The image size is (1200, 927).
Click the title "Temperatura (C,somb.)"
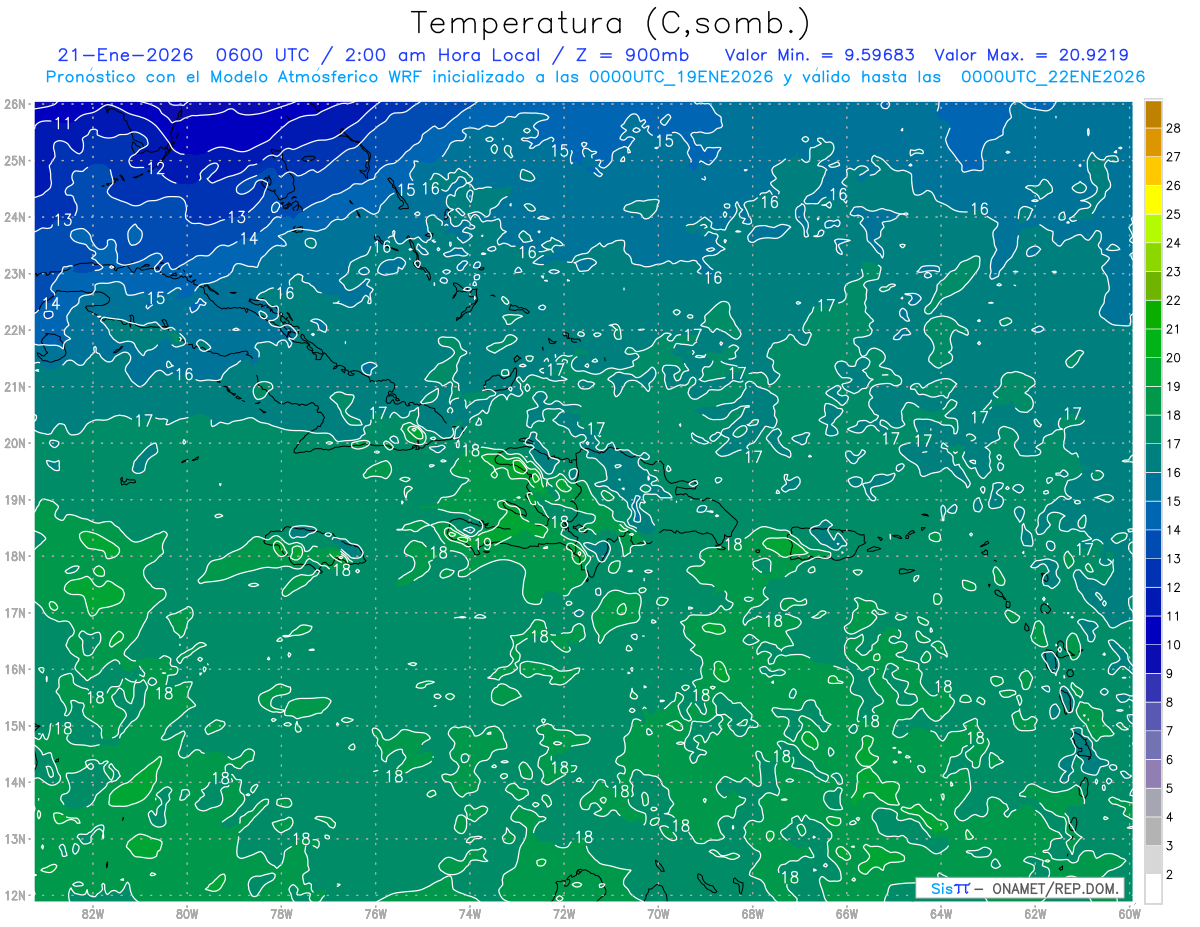(611, 23)
